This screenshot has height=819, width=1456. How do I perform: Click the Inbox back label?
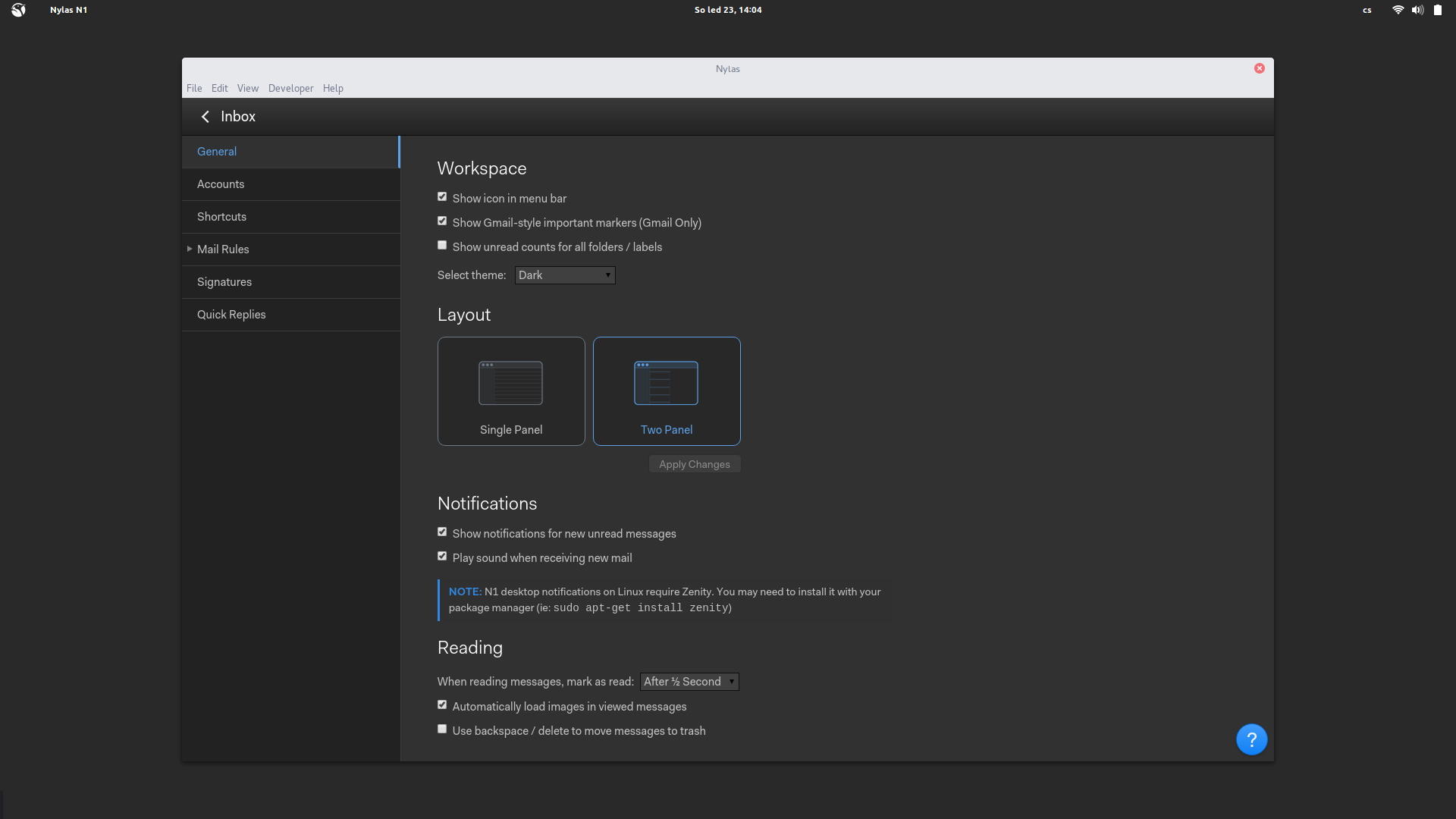click(238, 117)
